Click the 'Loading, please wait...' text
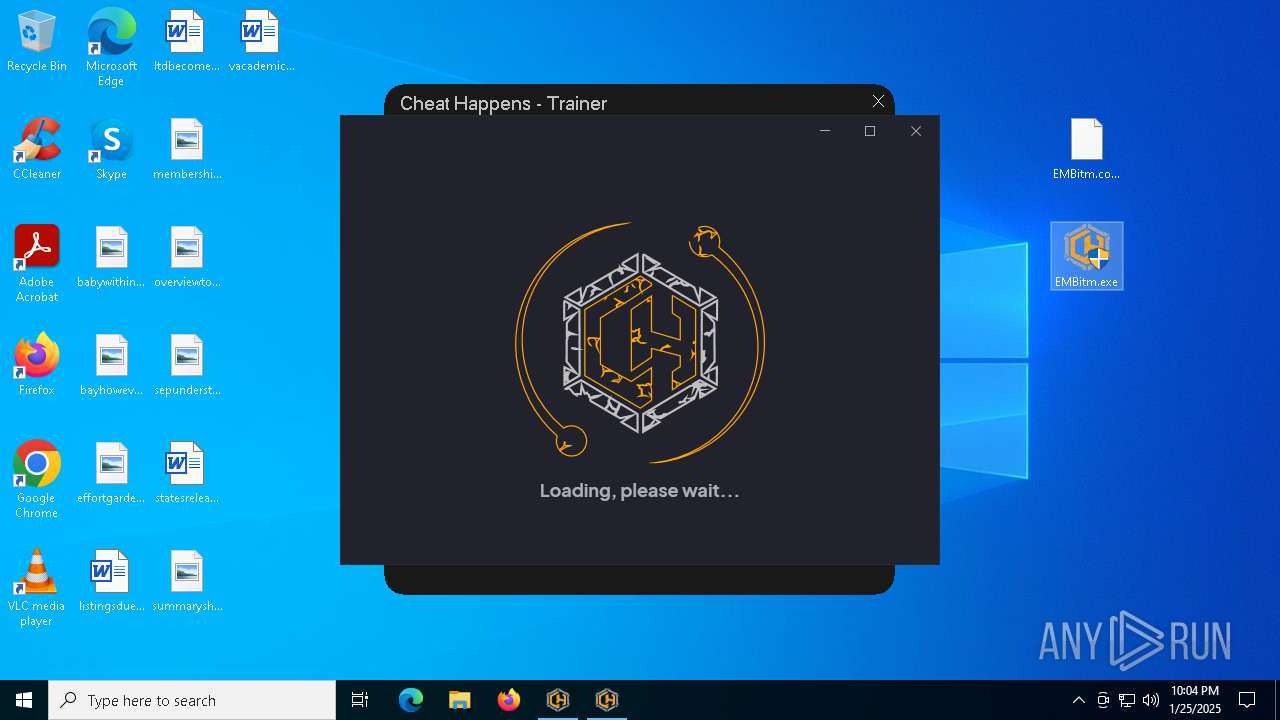The height and width of the screenshot is (720, 1280). tap(640, 491)
